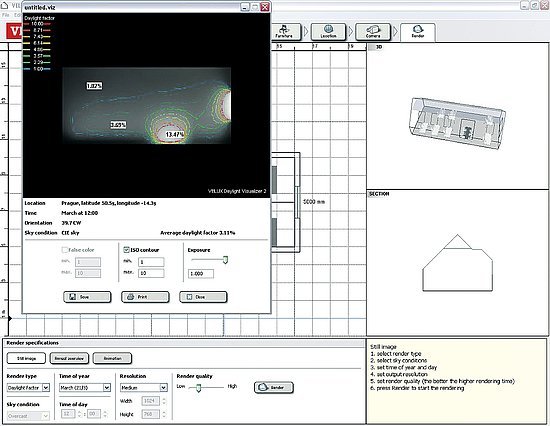Screen dimensions: 550x426
Task: Click the 3D house model preview
Action: [457, 122]
